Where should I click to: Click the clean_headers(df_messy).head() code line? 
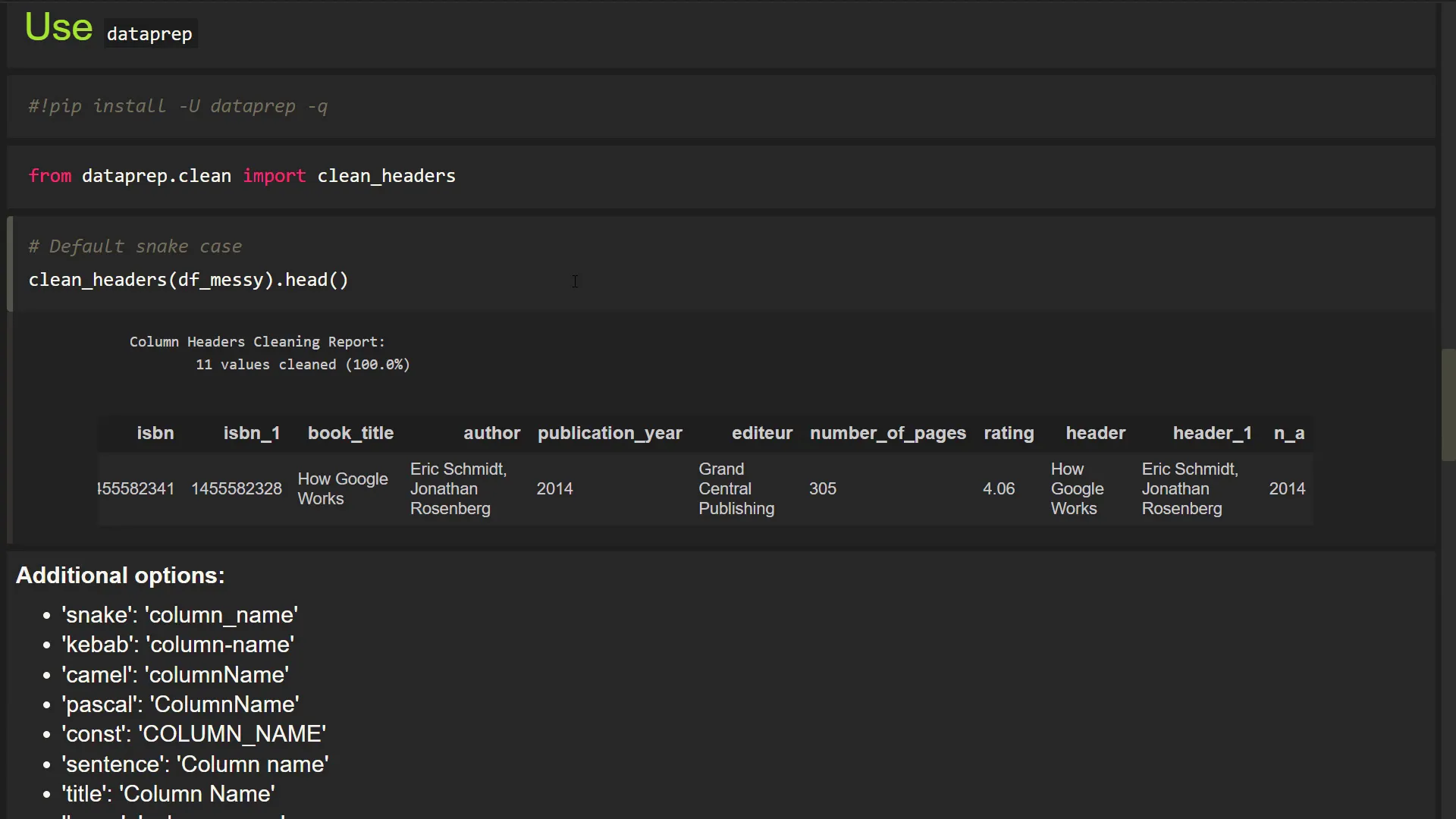pos(188,280)
